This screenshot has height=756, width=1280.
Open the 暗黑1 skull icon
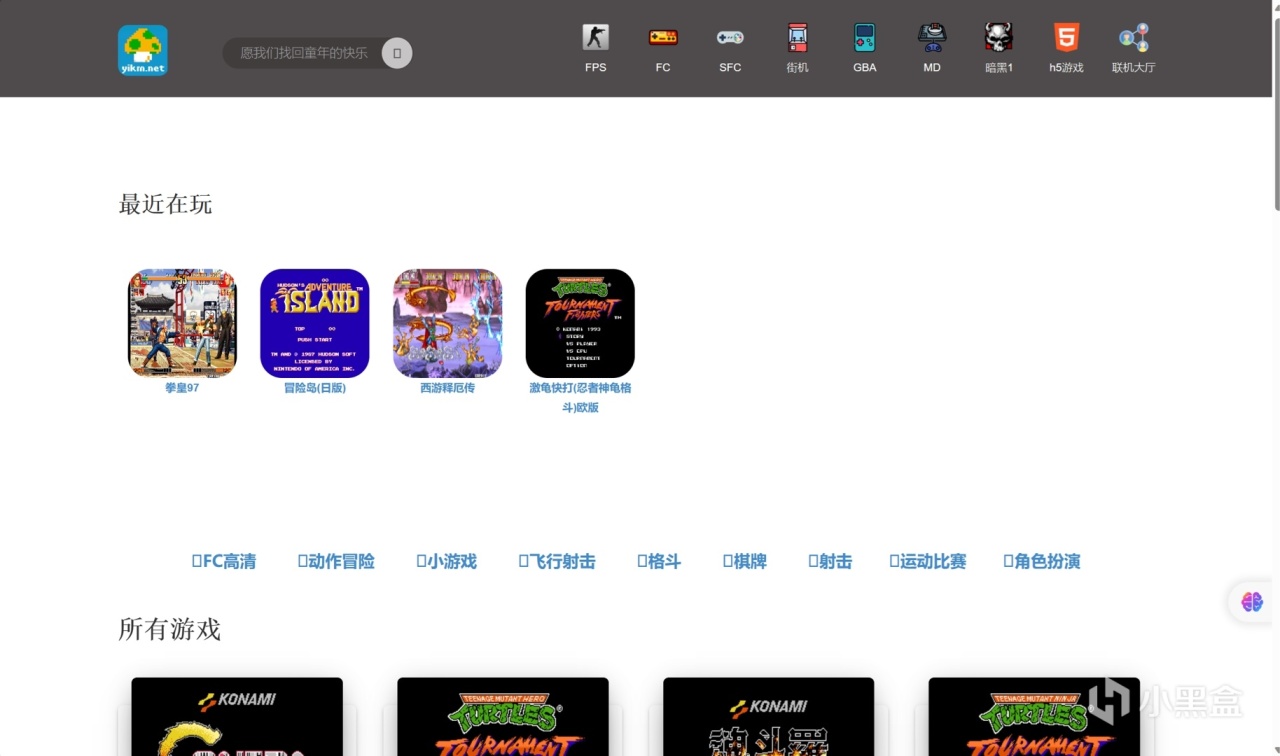coord(999,38)
